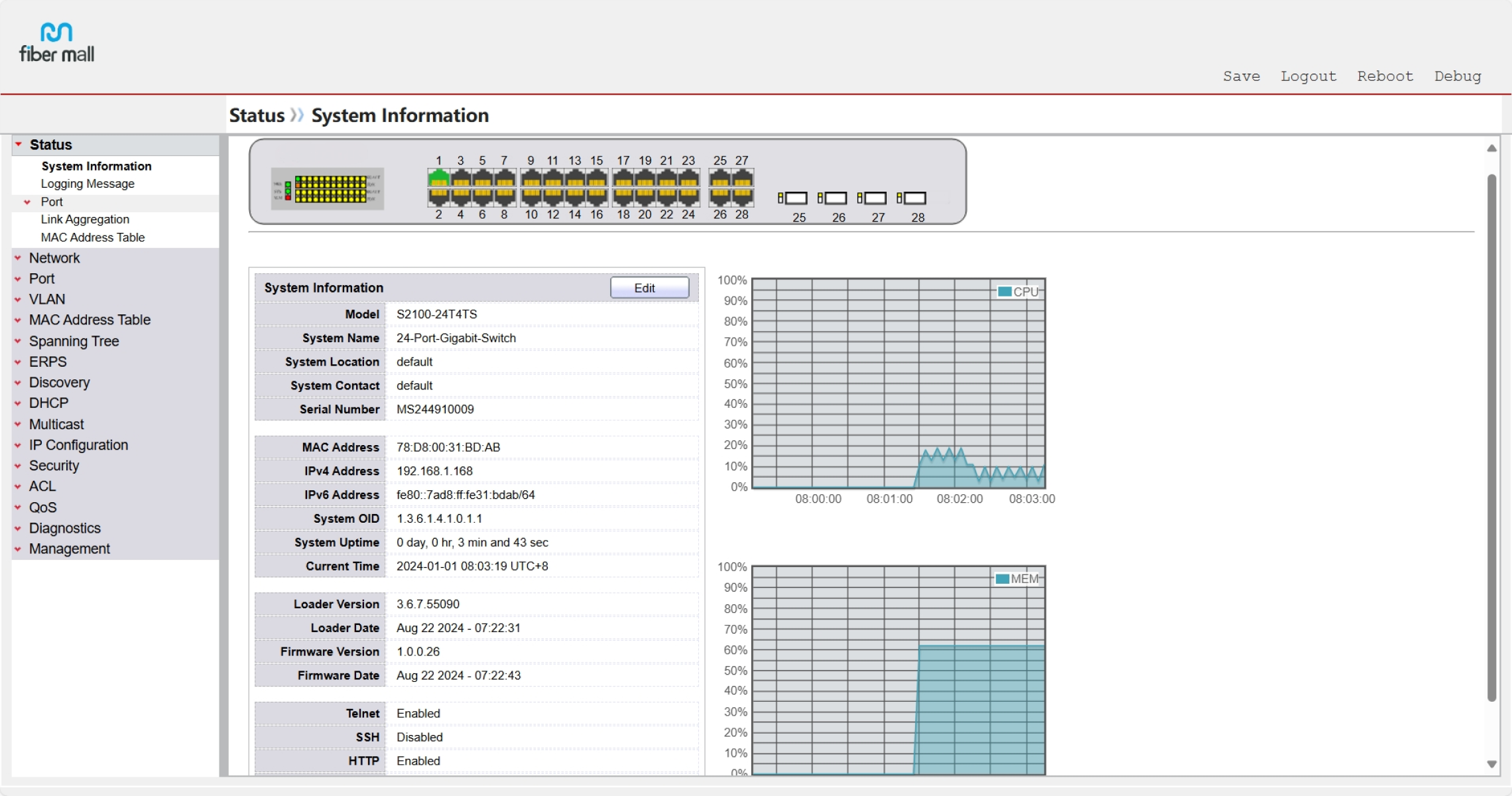Click the Save link in header
Image resolution: width=1512 pixels, height=796 pixels.
(x=1241, y=76)
